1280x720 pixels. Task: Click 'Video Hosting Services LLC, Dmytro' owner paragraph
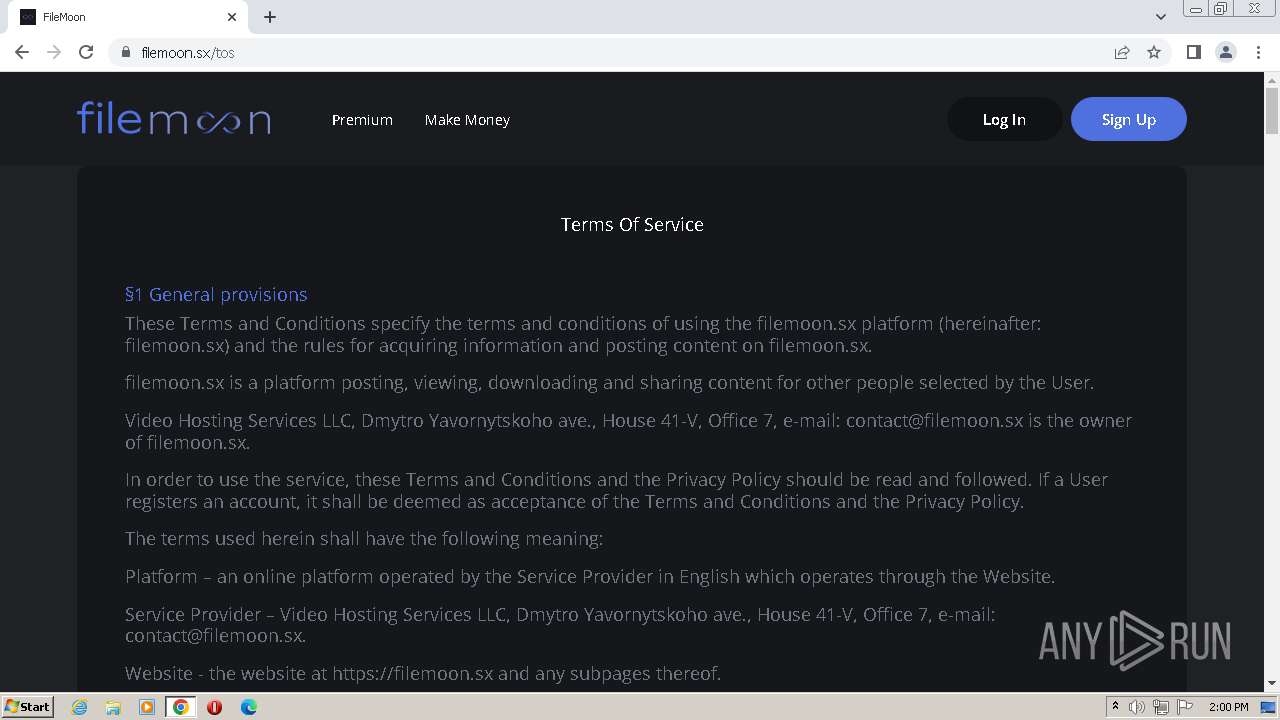(628, 431)
